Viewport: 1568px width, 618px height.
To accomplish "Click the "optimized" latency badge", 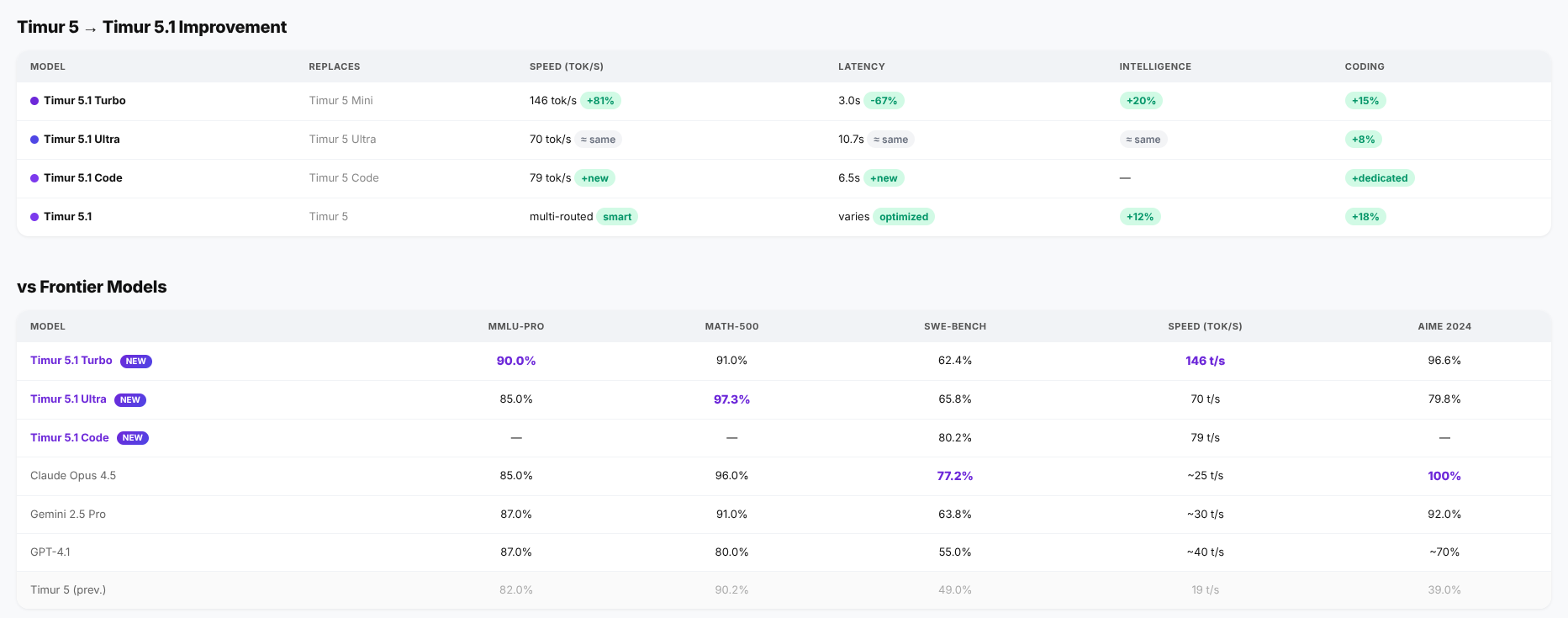I will pyautogui.click(x=904, y=217).
